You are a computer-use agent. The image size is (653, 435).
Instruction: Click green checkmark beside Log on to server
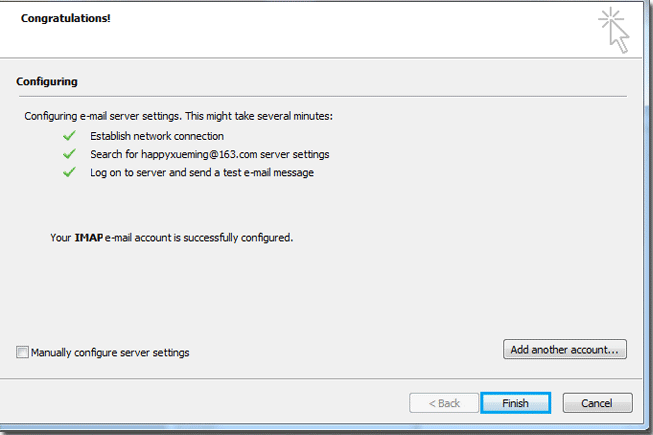[x=69, y=172]
